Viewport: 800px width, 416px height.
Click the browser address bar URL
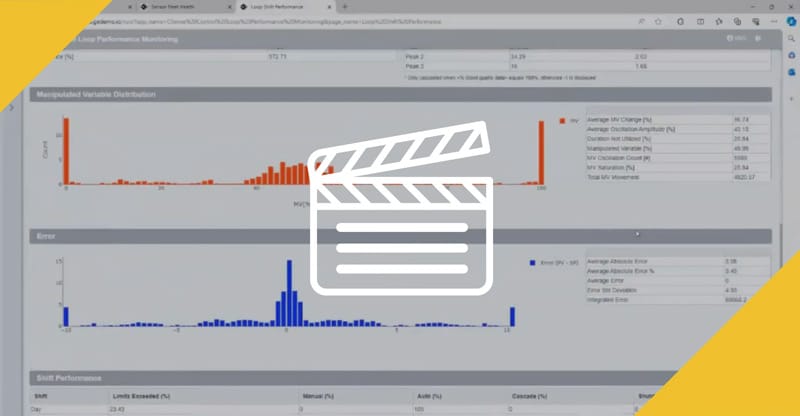coord(263,21)
